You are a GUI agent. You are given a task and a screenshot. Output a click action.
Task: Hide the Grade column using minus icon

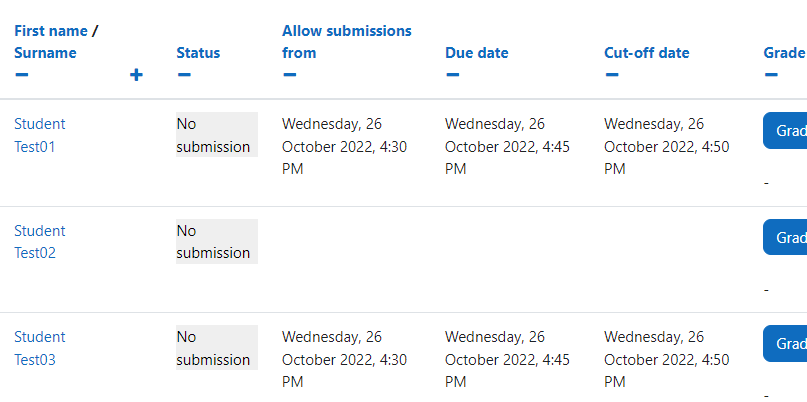click(x=771, y=75)
